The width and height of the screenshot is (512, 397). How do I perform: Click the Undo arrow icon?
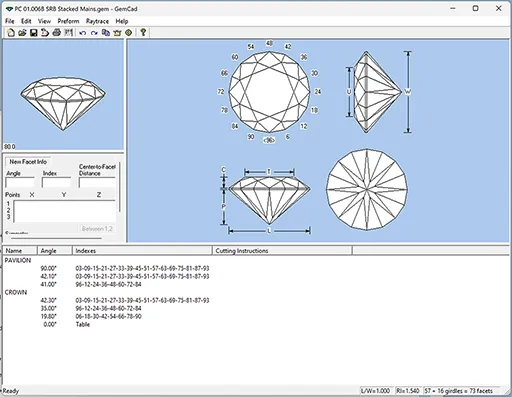(x=83, y=33)
